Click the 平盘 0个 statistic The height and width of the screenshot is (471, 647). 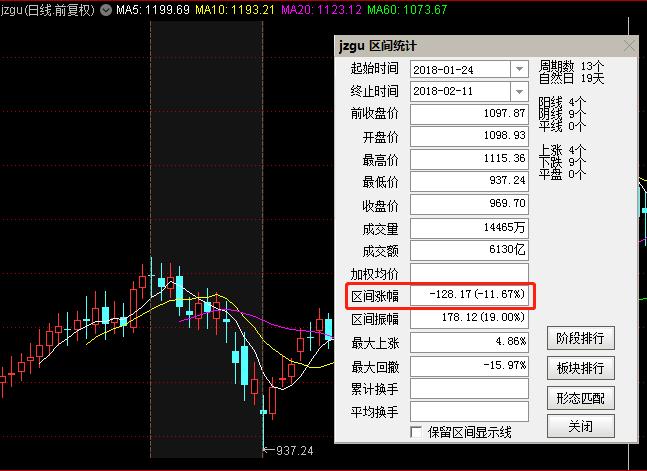click(562, 174)
